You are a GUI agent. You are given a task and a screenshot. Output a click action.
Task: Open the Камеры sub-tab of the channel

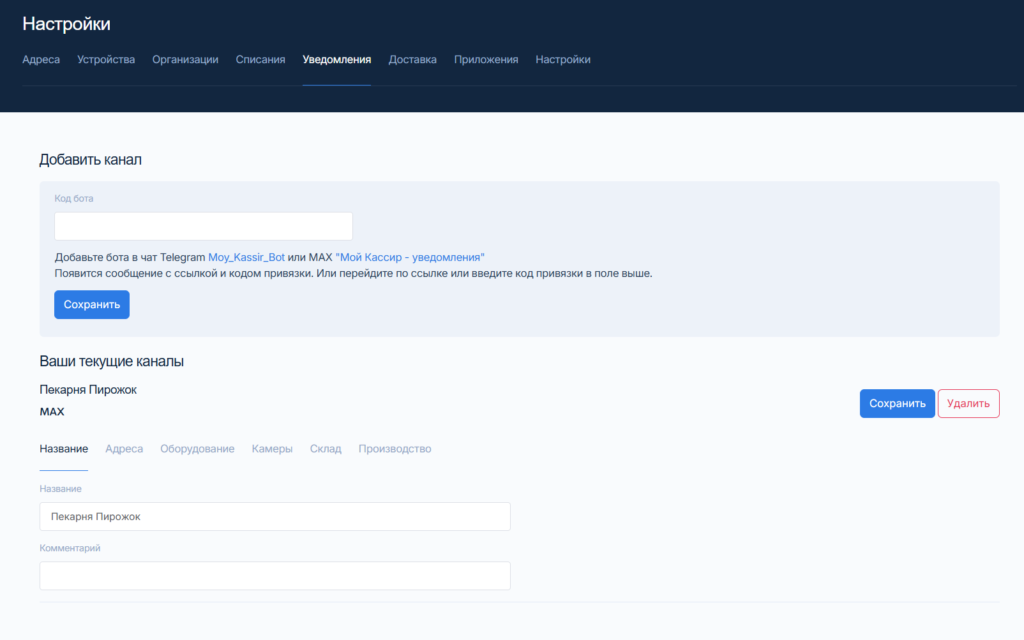272,449
